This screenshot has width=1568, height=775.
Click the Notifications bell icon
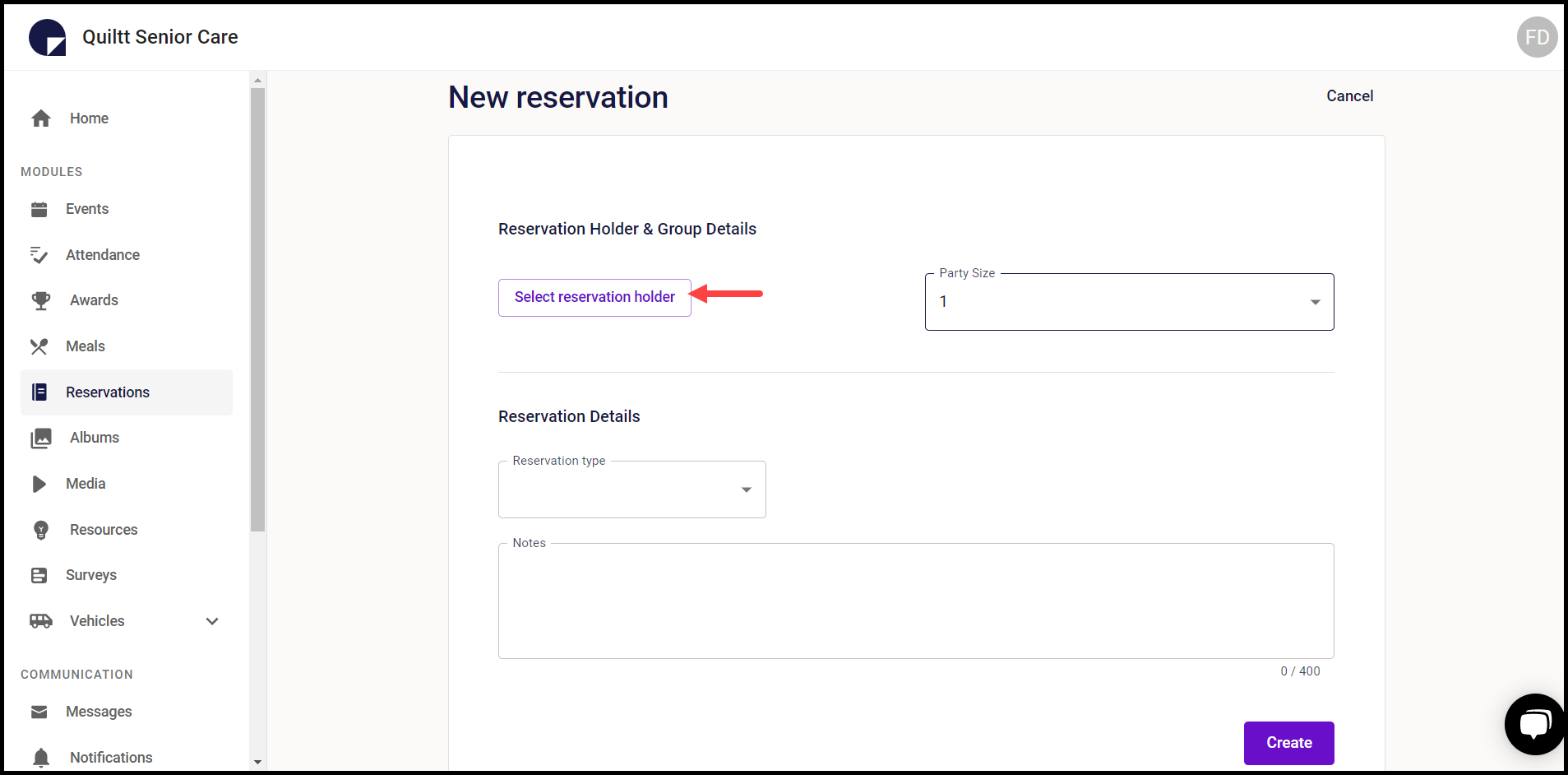[x=41, y=757]
